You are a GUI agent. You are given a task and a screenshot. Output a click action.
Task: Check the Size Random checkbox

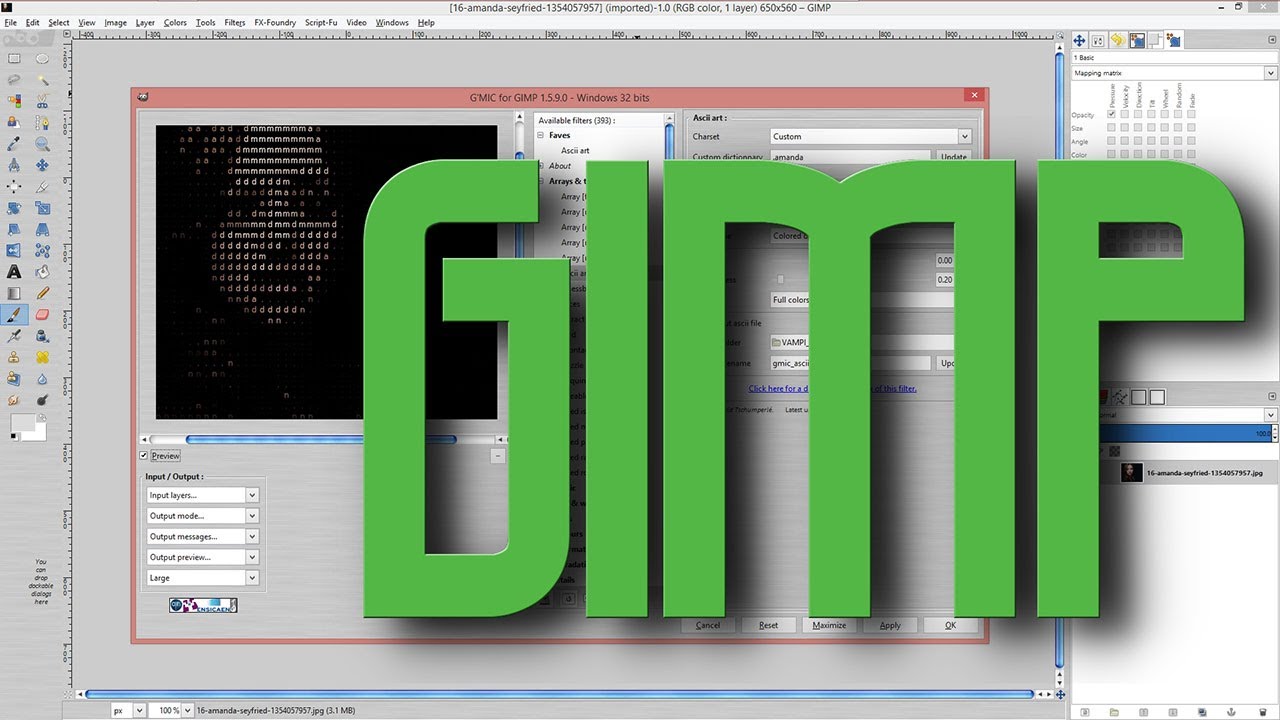(1178, 128)
